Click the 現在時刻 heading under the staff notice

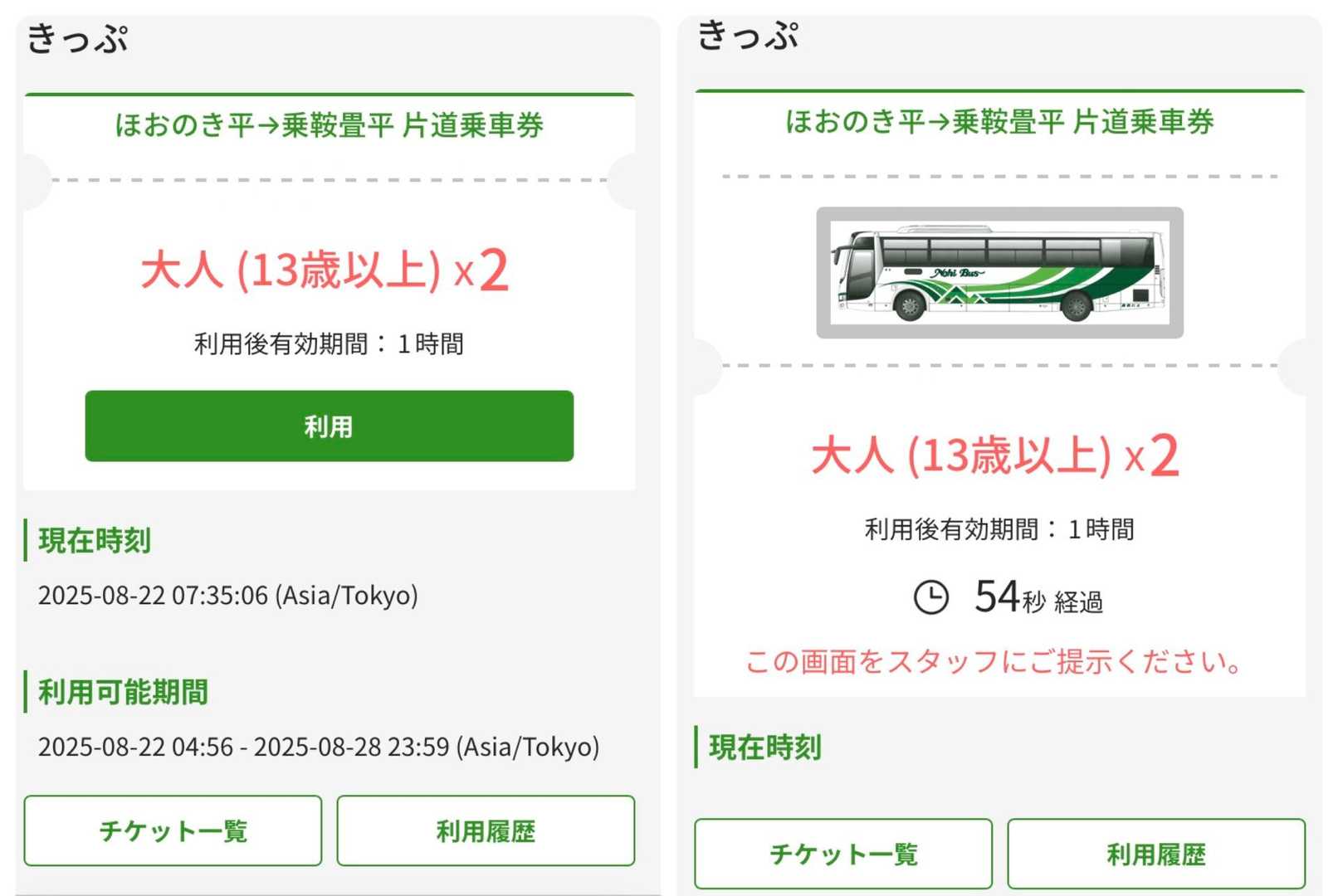tap(764, 747)
